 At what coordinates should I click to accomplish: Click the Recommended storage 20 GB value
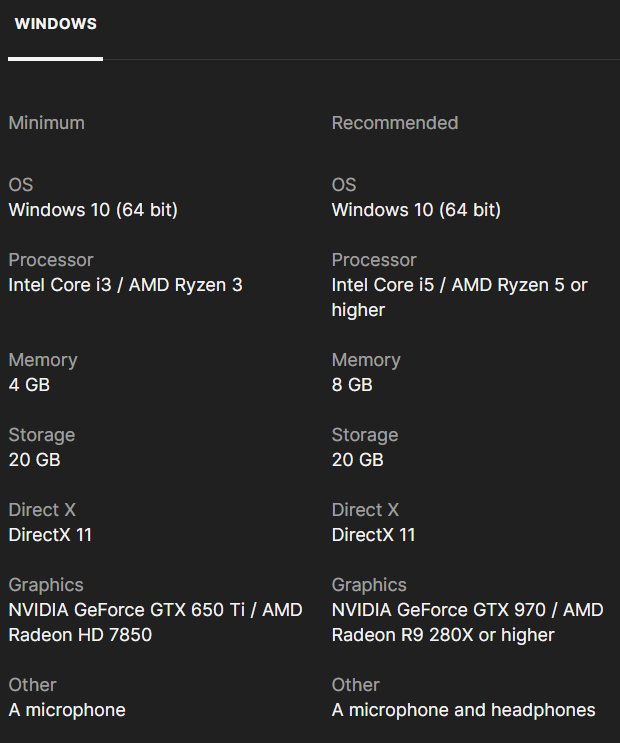(x=357, y=460)
